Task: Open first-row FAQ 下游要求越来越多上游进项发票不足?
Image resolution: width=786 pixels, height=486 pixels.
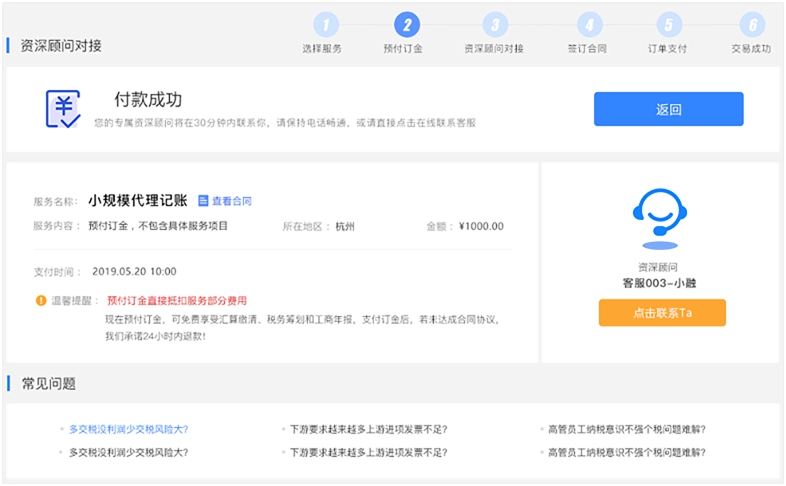Action: [x=368, y=429]
